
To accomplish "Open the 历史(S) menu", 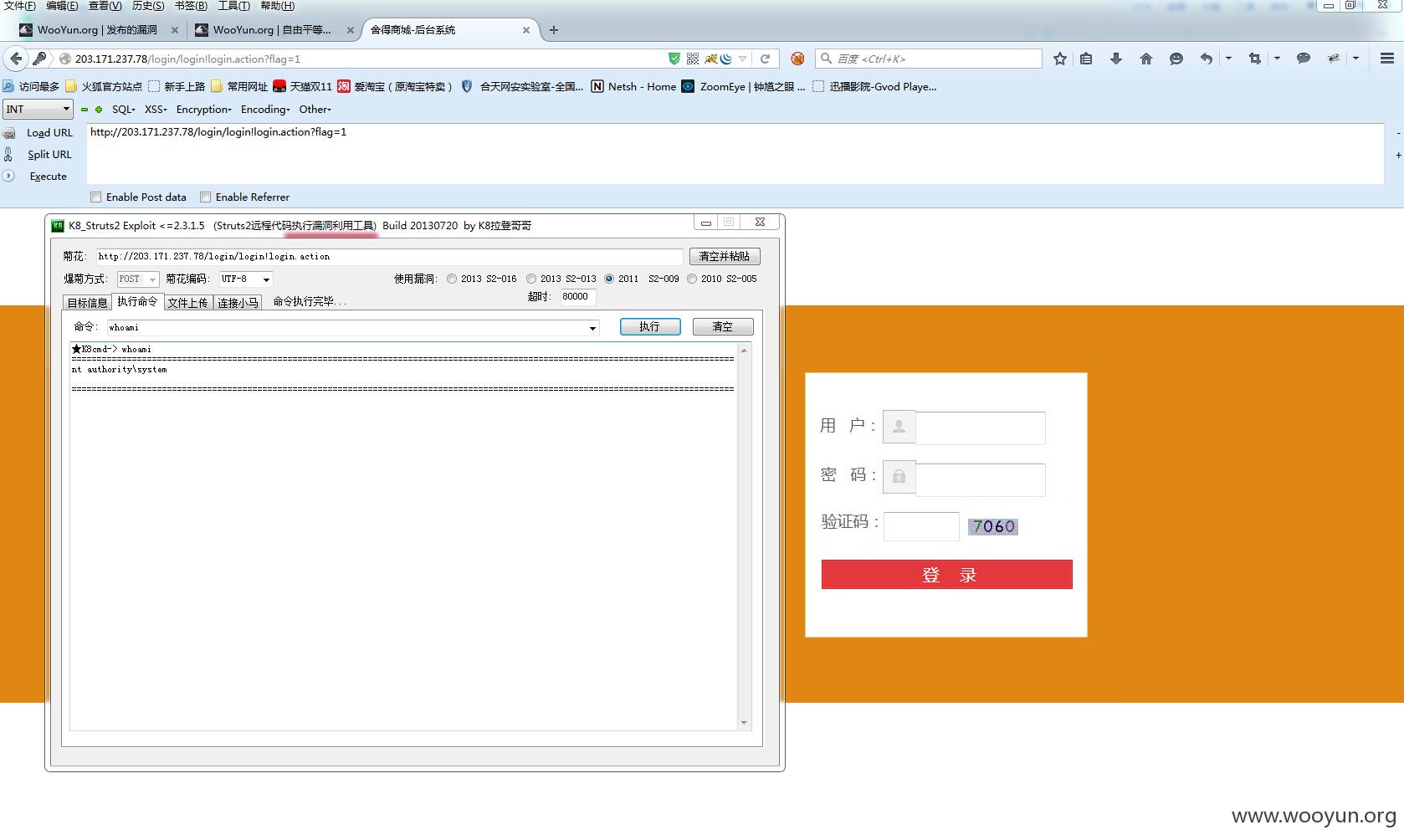I will (x=148, y=6).
